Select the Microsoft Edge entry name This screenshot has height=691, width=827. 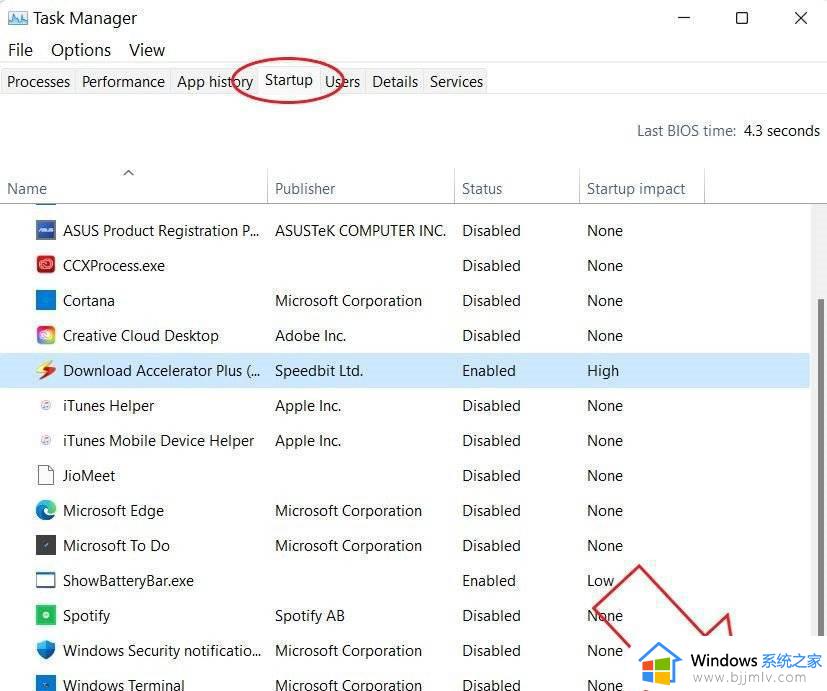click(113, 510)
